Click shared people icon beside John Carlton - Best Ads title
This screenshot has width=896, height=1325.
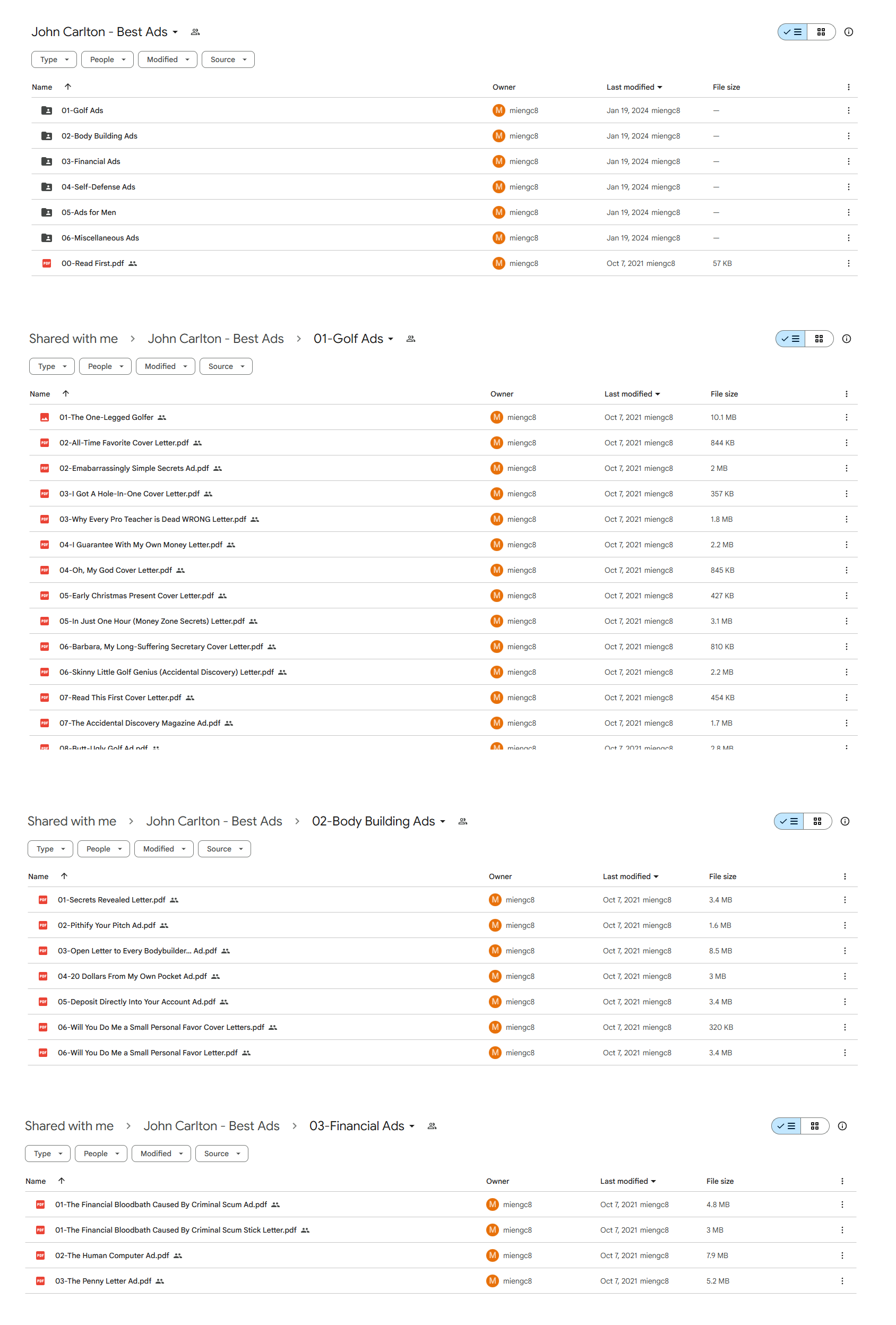click(195, 32)
